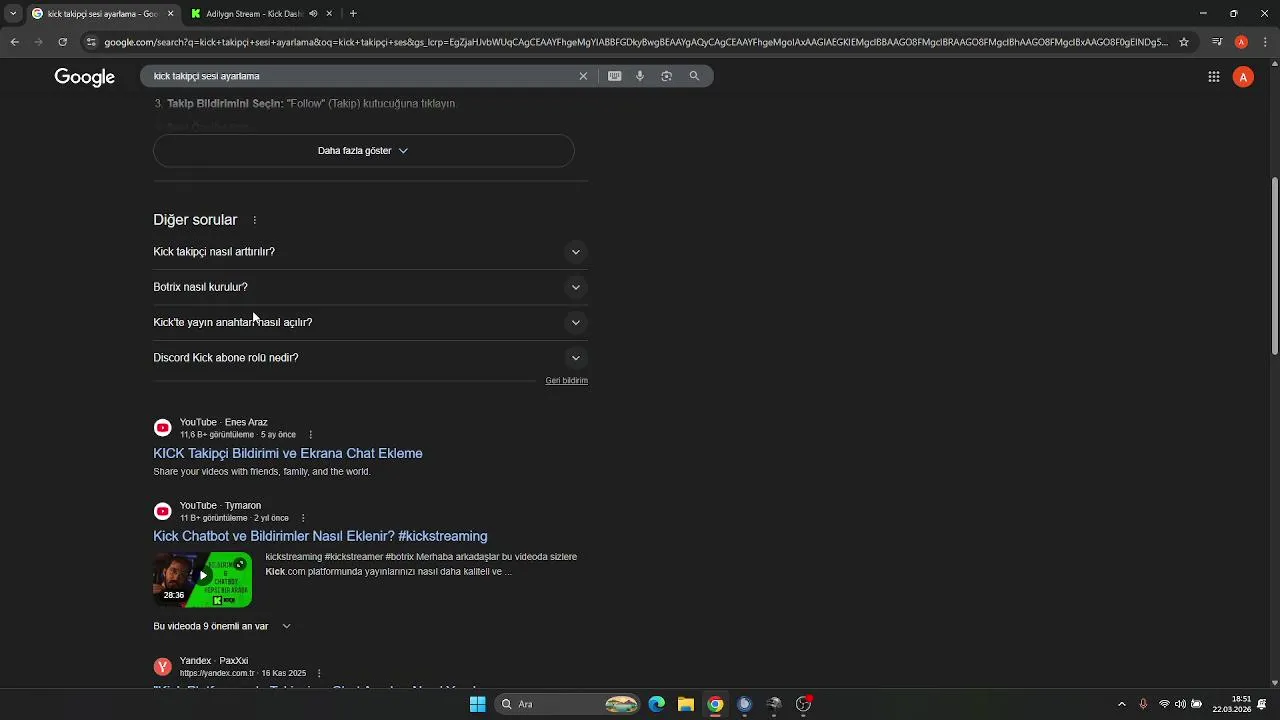
Task: Open Kick Chatbot ve Bildirimler Nasıl Eklenir result
Action: pyautogui.click(x=320, y=536)
